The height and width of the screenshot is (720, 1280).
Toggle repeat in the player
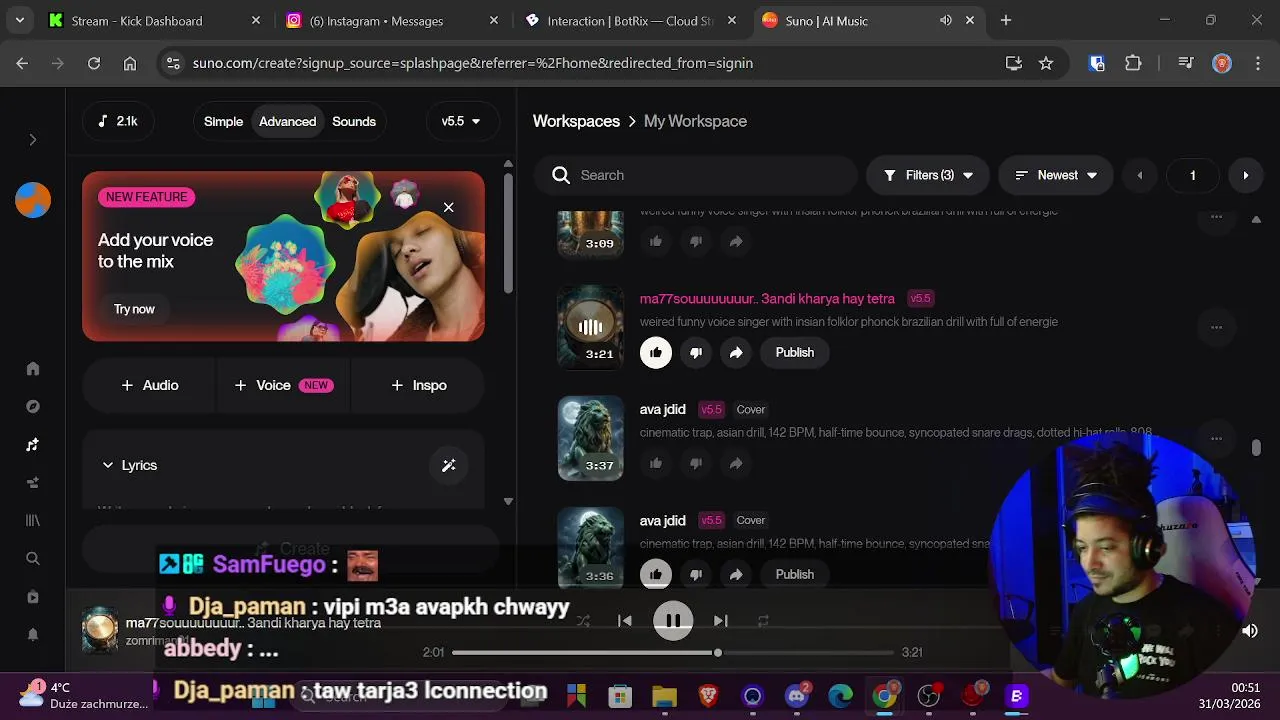[763, 621]
